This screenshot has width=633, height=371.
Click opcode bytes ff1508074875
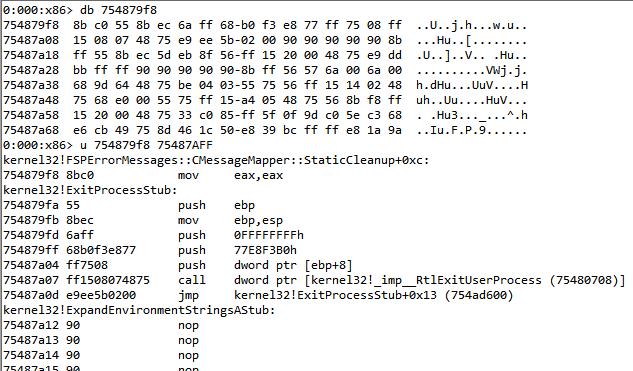coord(108,280)
